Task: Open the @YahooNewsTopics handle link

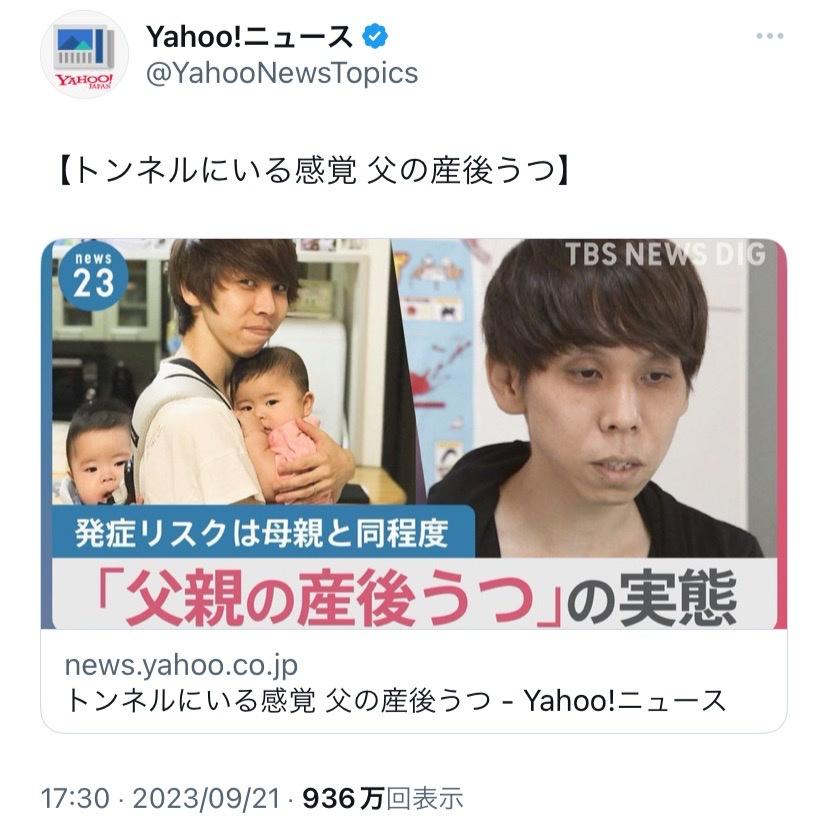Action: pos(282,73)
